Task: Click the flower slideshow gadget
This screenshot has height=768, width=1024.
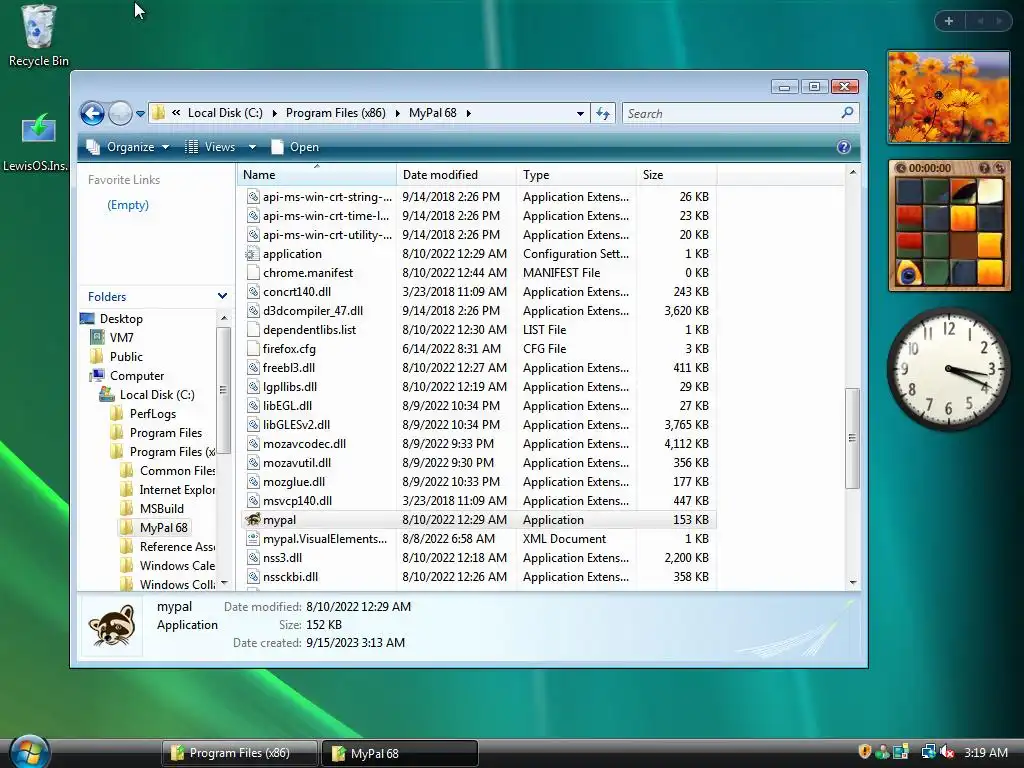Action: click(x=949, y=97)
